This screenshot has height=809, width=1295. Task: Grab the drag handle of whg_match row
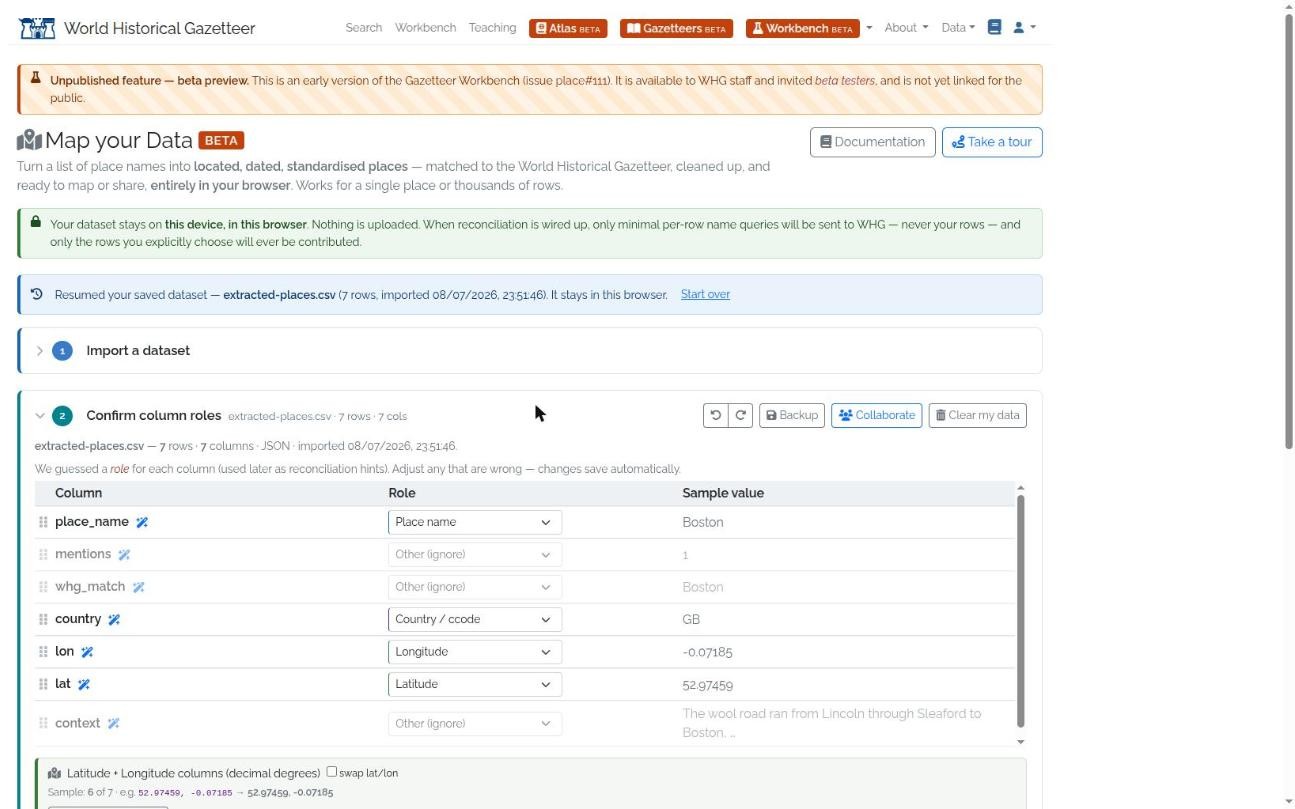click(43, 587)
